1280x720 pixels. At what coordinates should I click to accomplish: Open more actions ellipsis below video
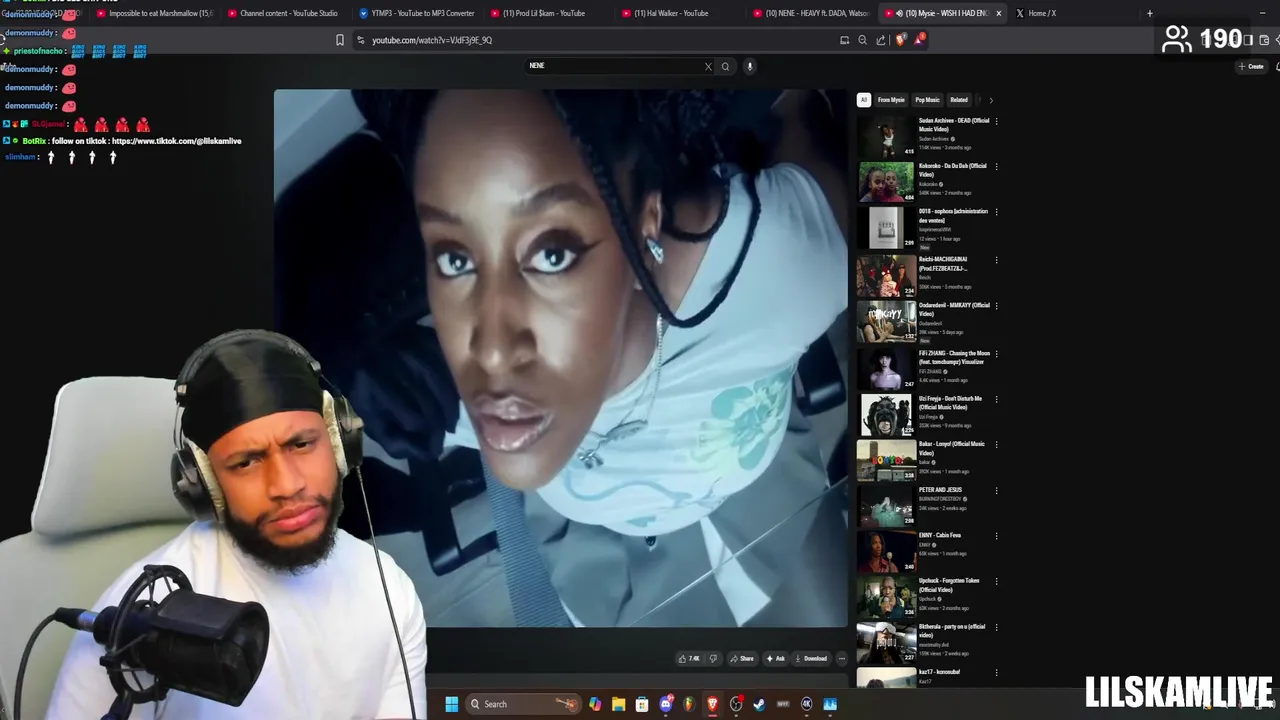[x=841, y=659]
